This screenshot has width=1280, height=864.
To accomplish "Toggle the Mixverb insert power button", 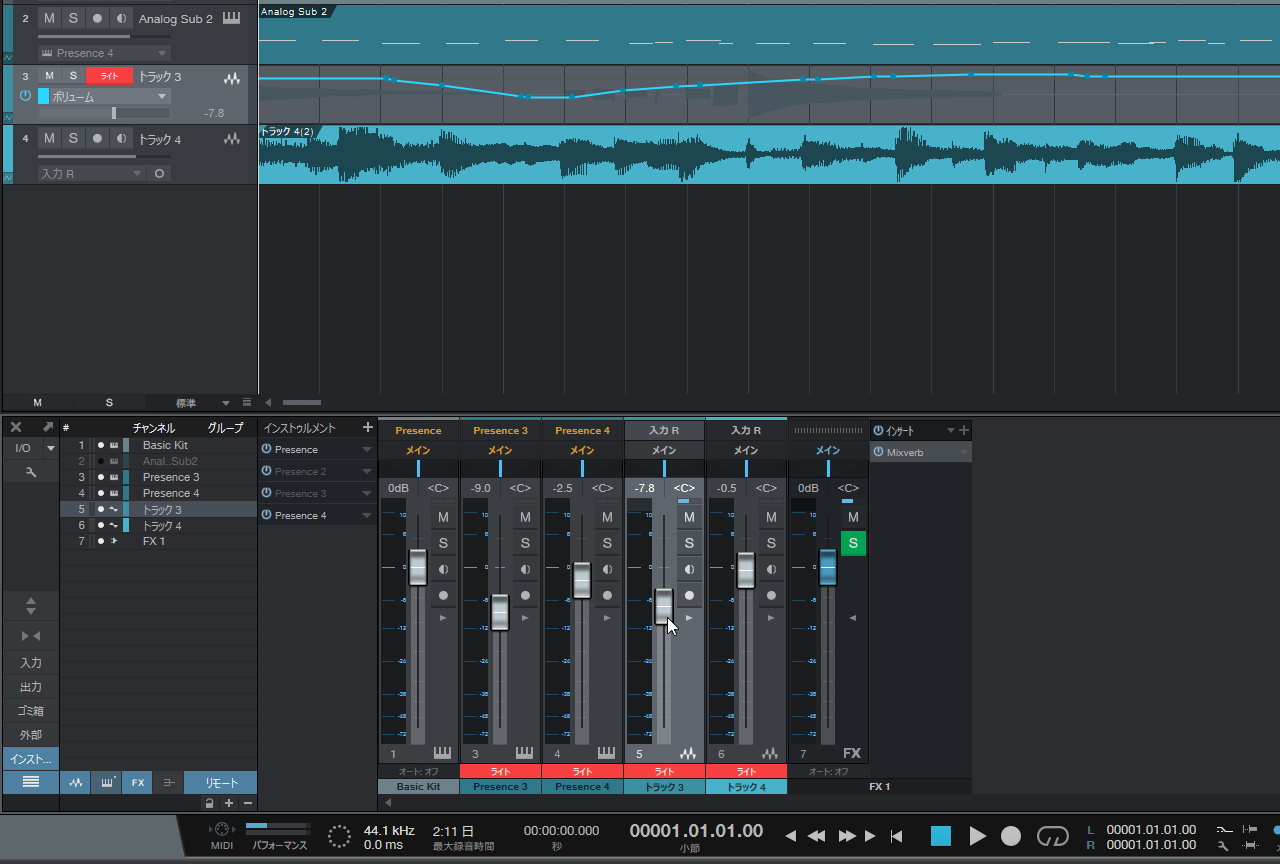I will pyautogui.click(x=878, y=452).
